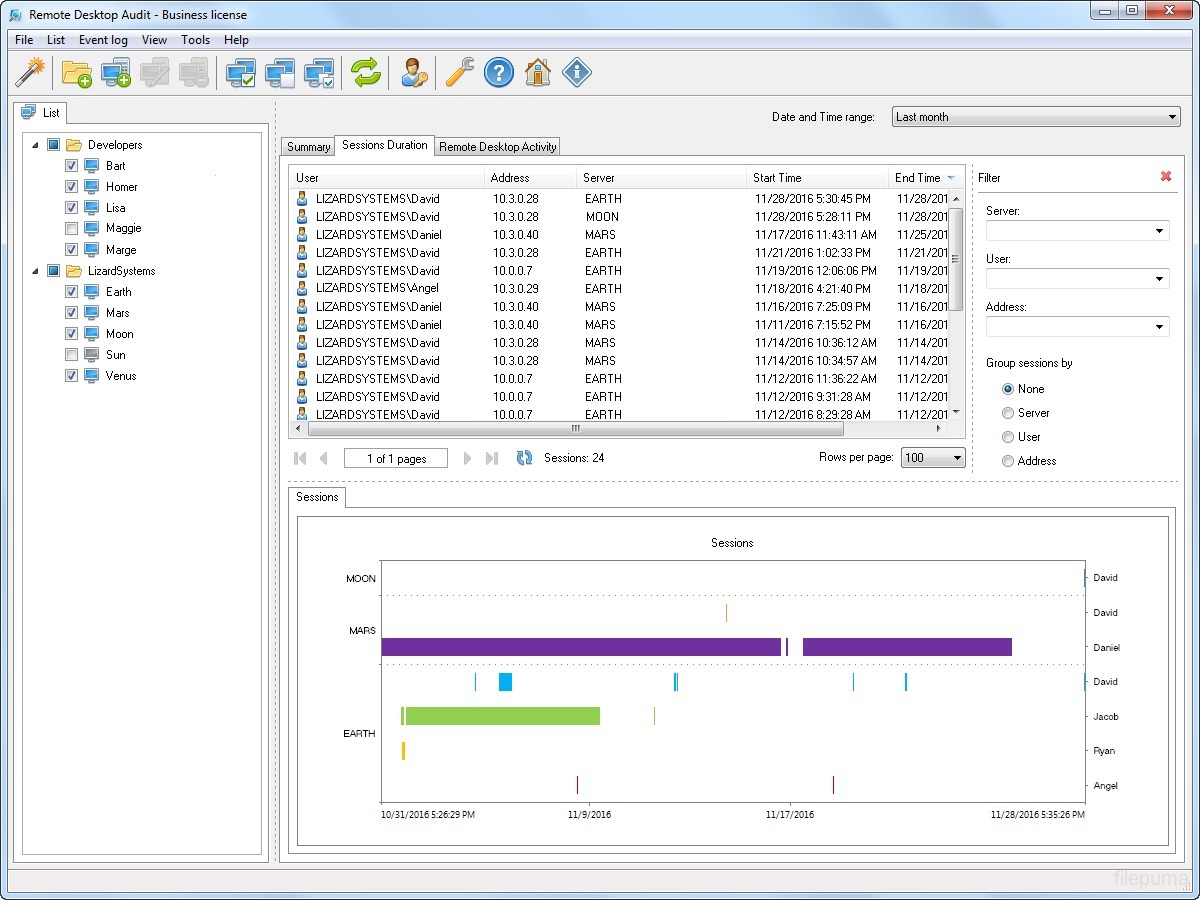The image size is (1200, 900).
Task: Check the Maggie computer checkbox
Action: click(x=71, y=229)
